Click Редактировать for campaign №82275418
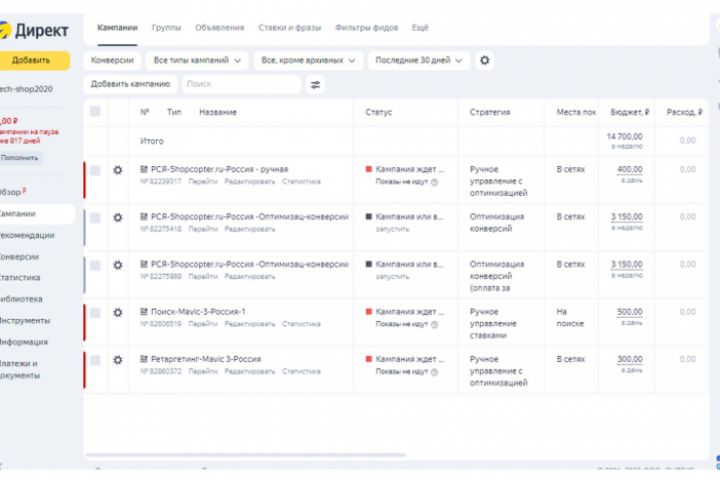The height and width of the screenshot is (480, 720). tap(250, 229)
